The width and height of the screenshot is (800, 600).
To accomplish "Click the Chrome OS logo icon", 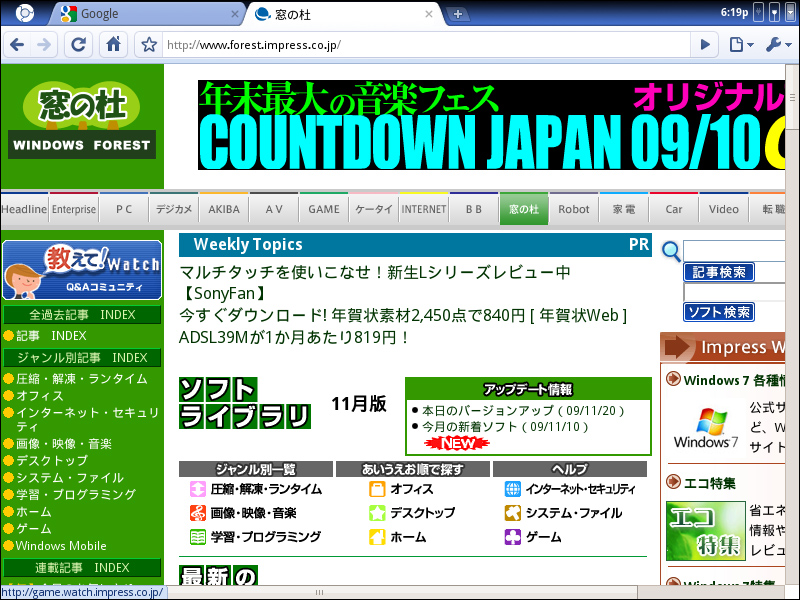I will click(24, 13).
